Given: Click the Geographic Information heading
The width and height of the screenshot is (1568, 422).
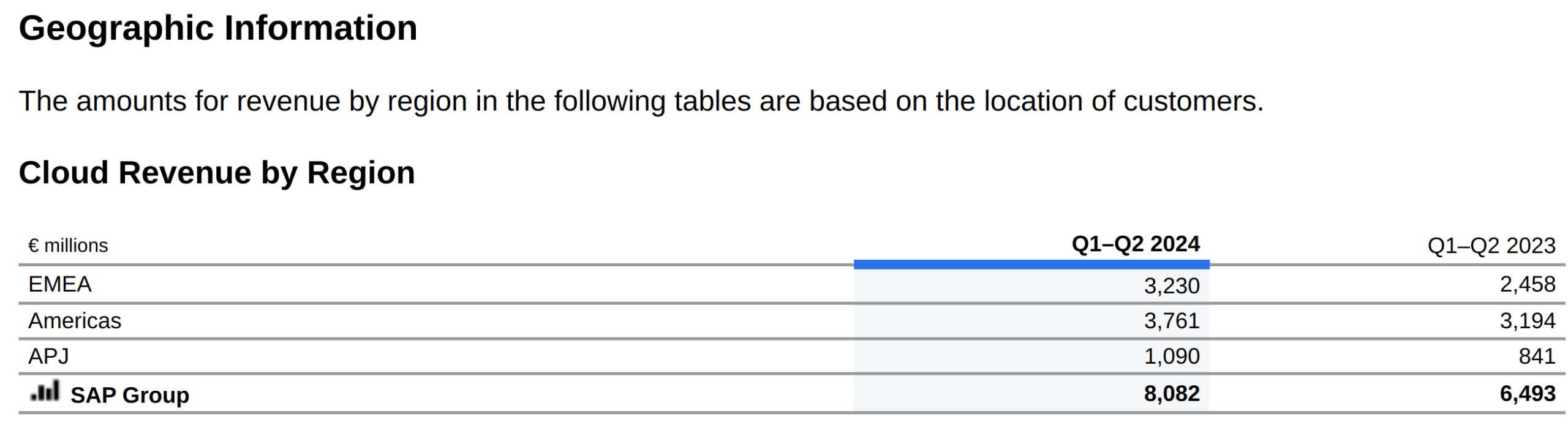Looking at the screenshot, I should pyautogui.click(x=218, y=28).
